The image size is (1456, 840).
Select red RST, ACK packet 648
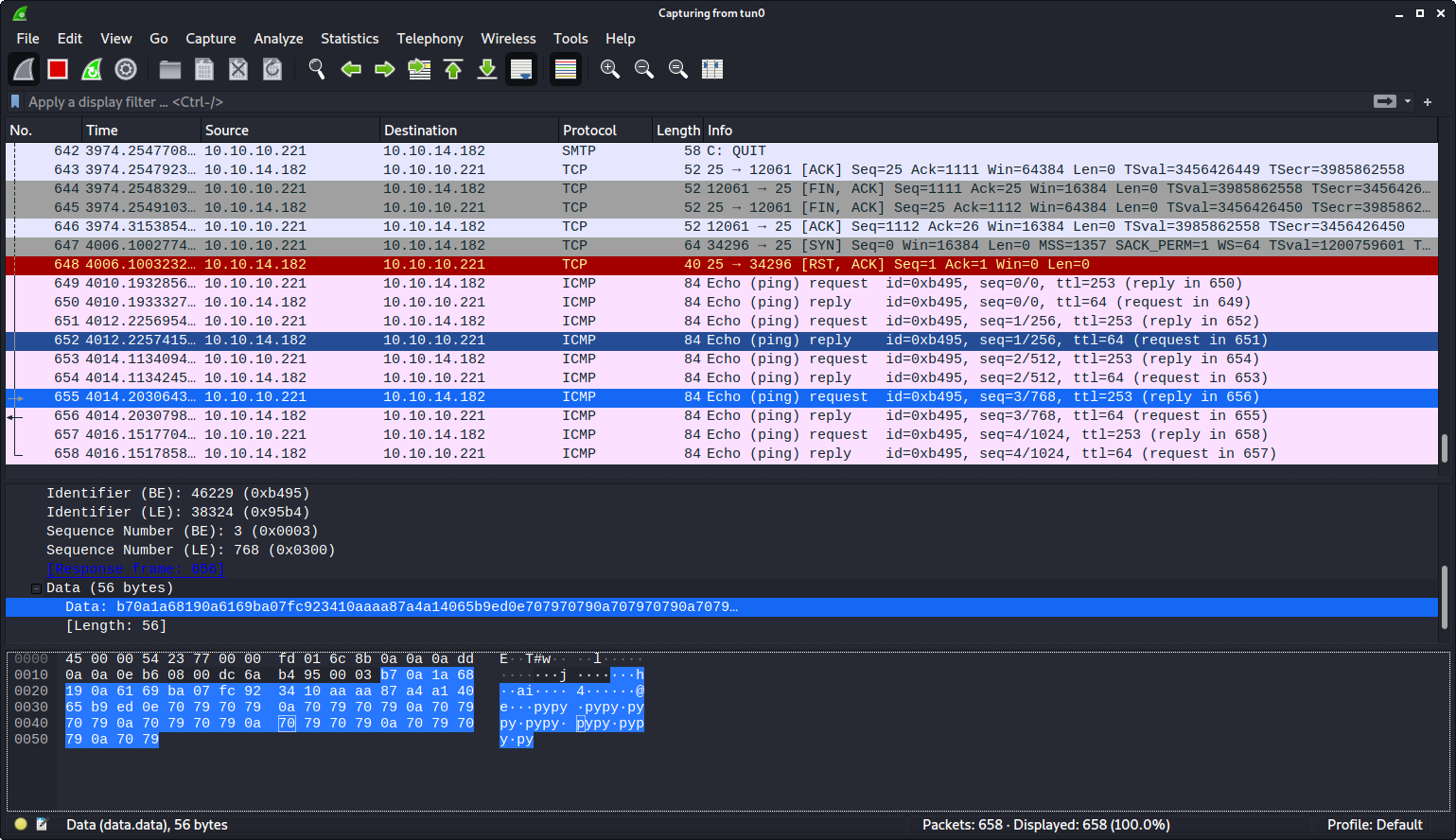pos(722,265)
